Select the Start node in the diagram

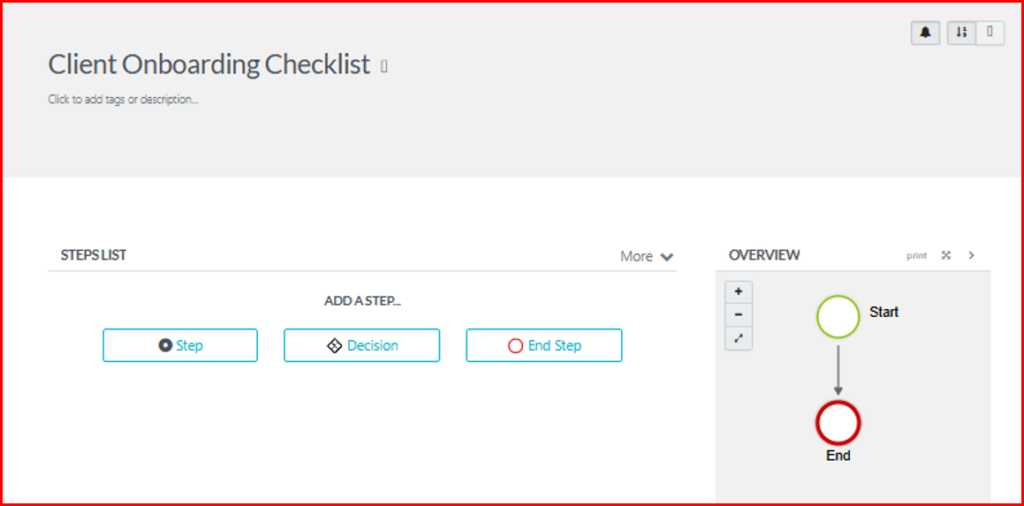click(838, 317)
